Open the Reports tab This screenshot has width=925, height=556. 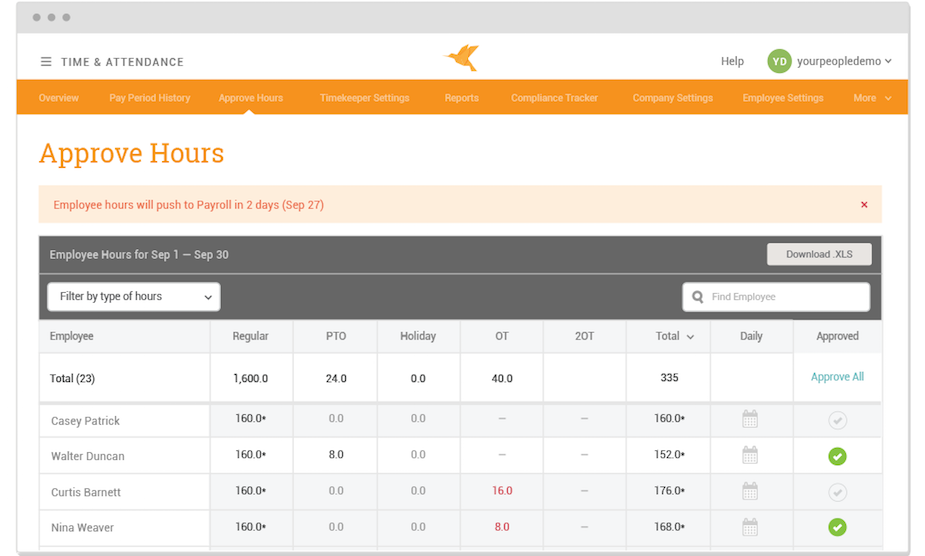point(461,98)
